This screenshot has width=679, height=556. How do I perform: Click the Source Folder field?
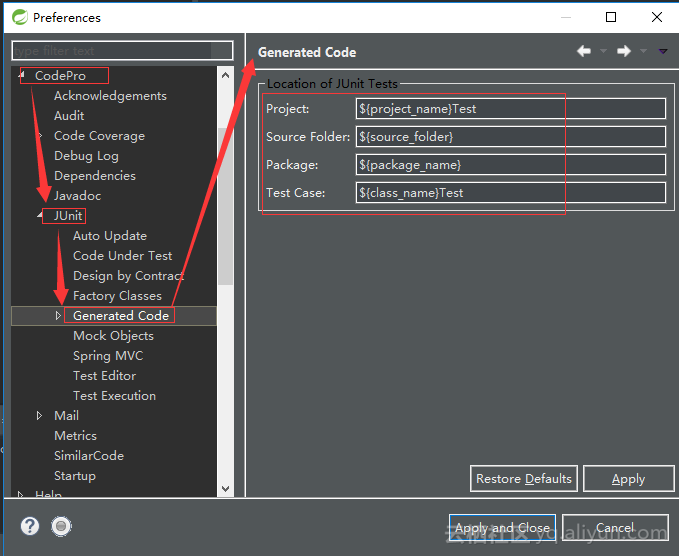click(511, 136)
